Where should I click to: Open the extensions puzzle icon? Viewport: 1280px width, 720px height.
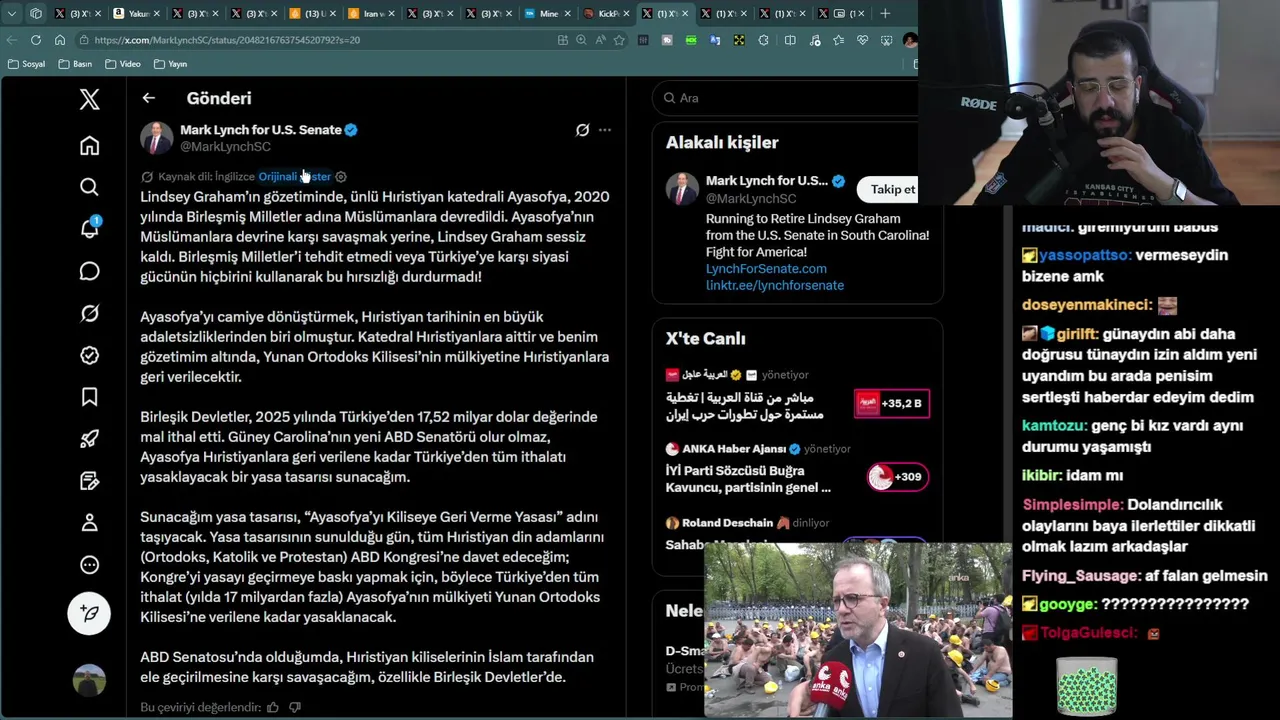click(764, 40)
